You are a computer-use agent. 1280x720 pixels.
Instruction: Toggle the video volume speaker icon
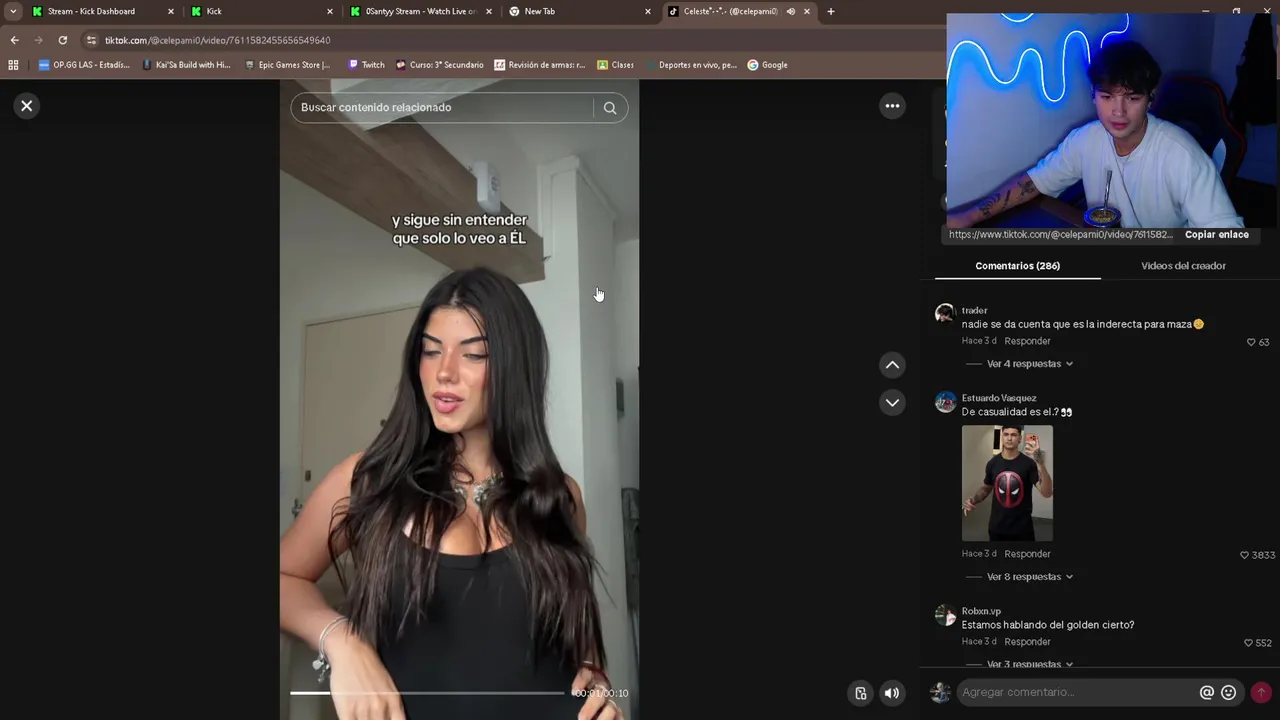[x=892, y=693]
